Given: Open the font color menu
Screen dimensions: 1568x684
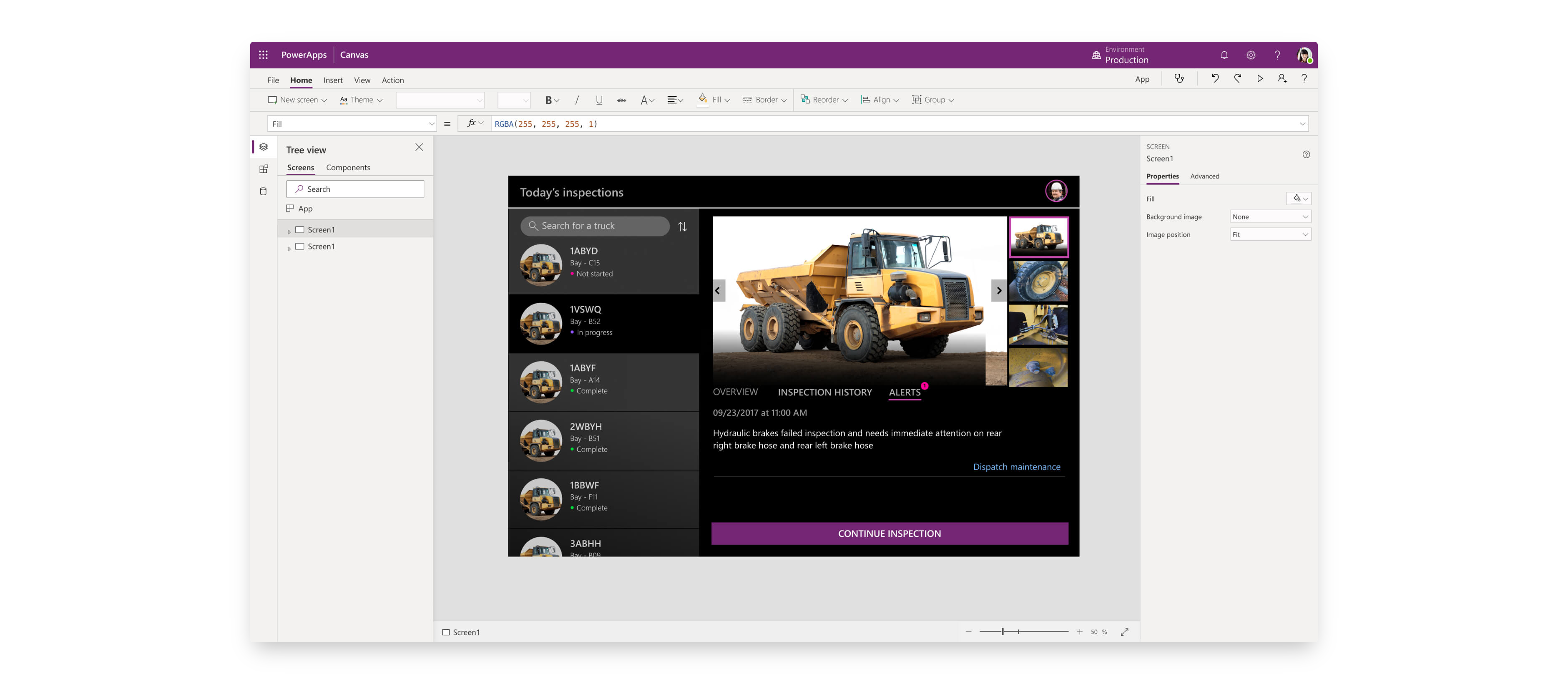Looking at the screenshot, I should [x=647, y=100].
